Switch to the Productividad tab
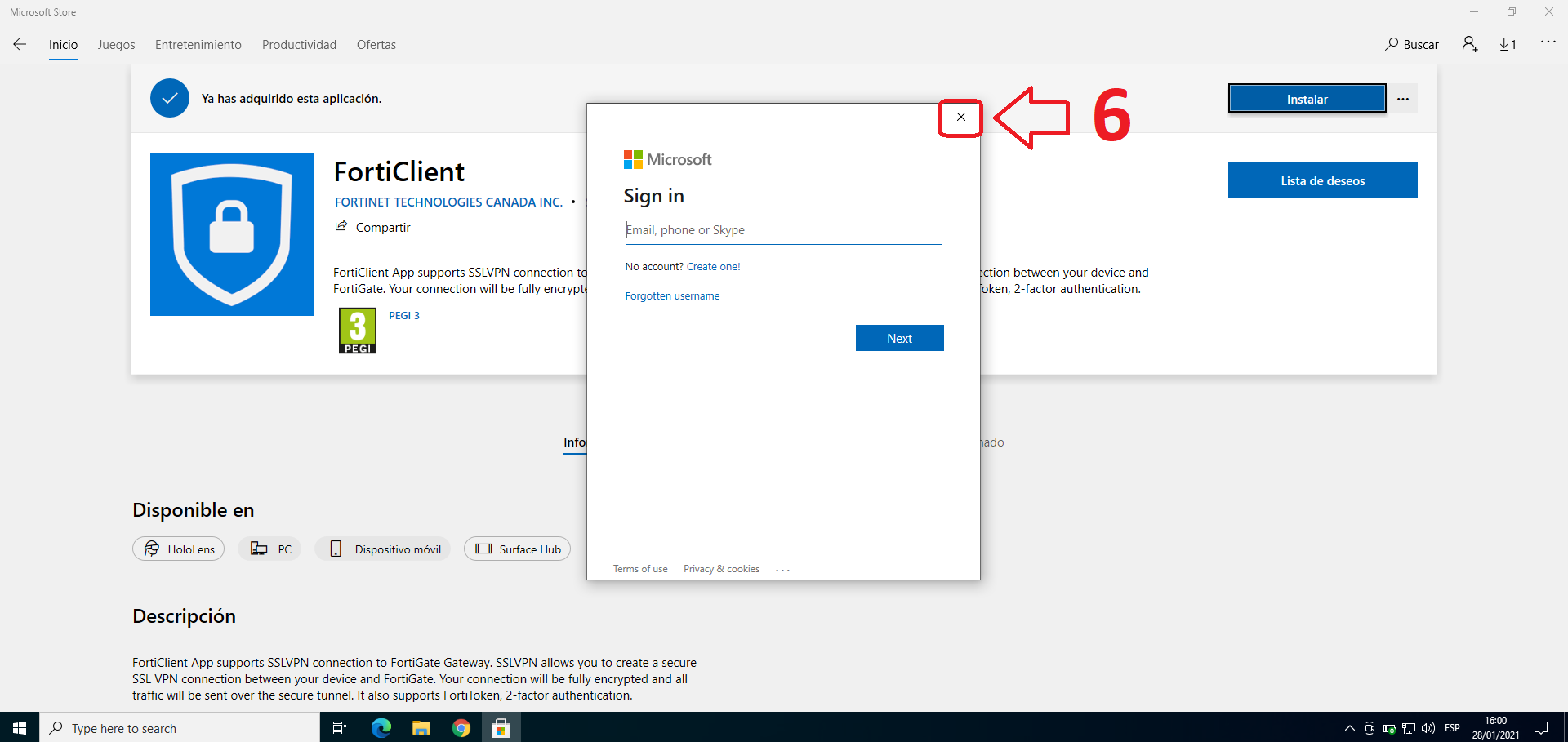This screenshot has width=1568, height=742. [299, 45]
